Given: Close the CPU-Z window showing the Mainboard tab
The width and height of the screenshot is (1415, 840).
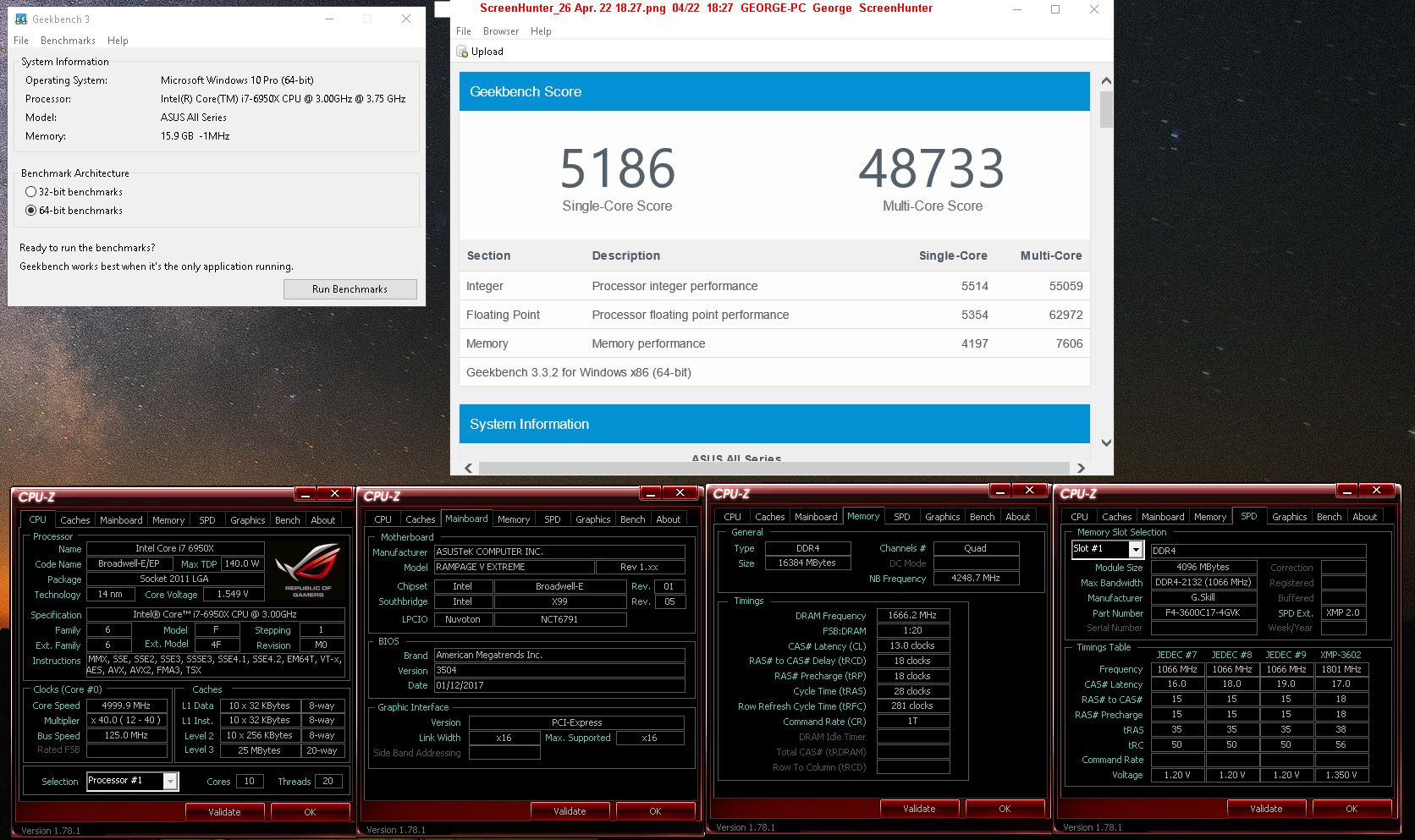Looking at the screenshot, I should pyautogui.click(x=680, y=492).
